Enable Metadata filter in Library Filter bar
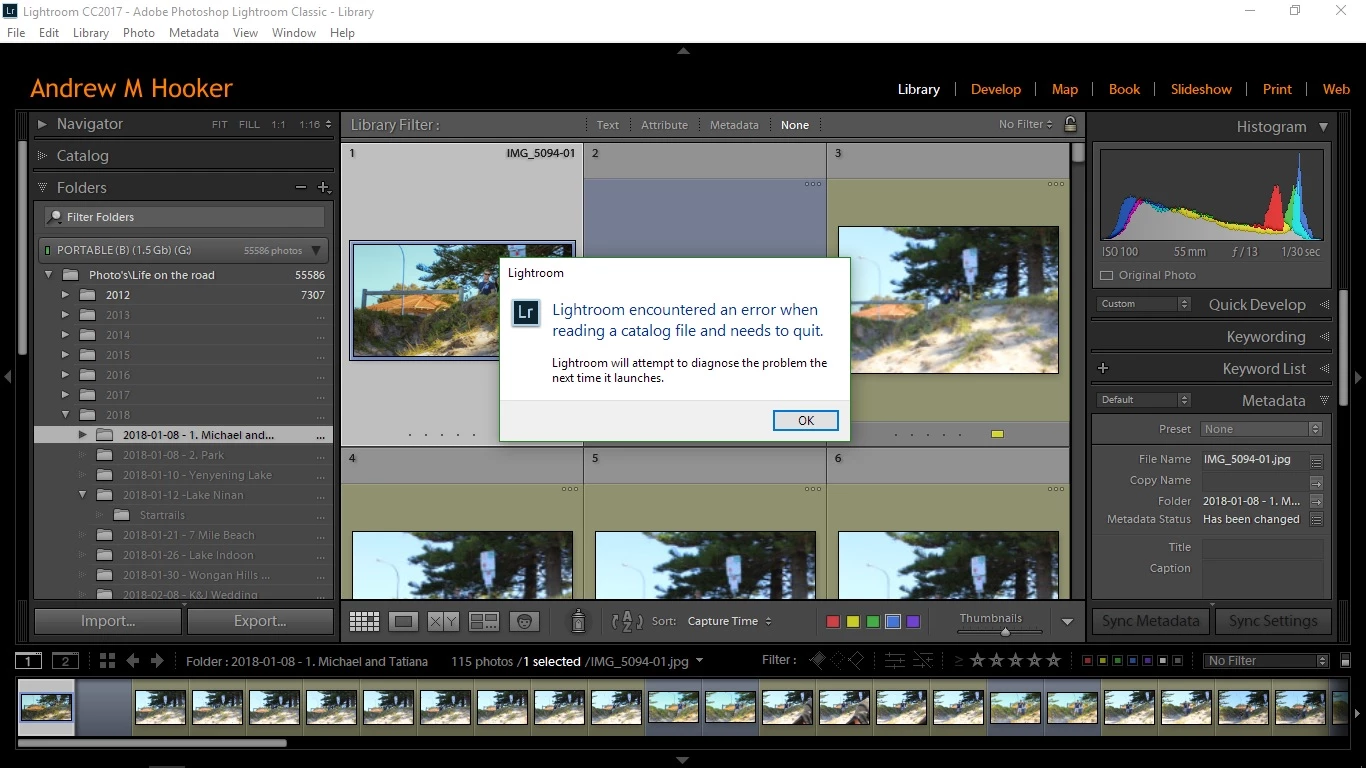 734,125
